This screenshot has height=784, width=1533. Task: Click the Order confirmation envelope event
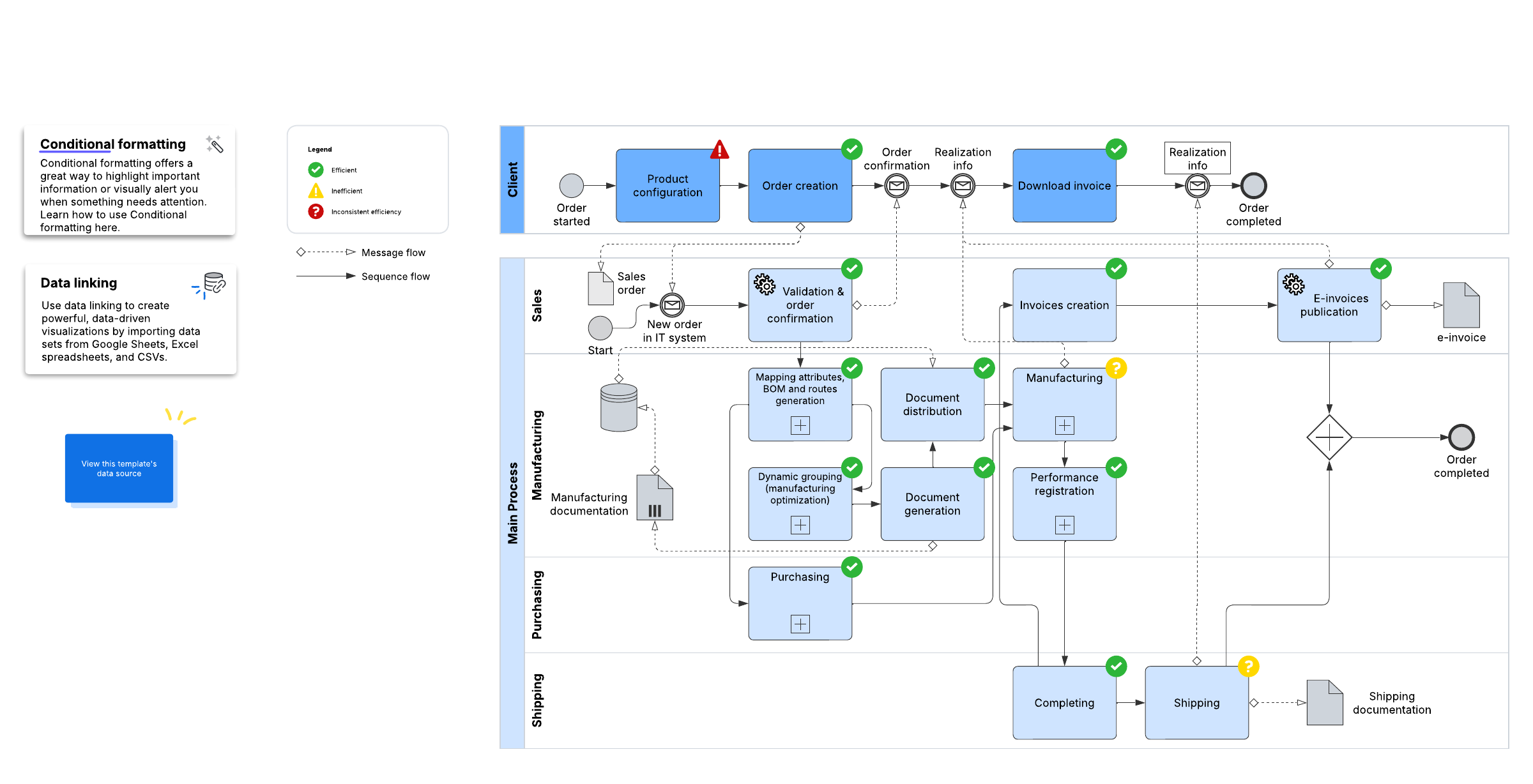coord(897,186)
